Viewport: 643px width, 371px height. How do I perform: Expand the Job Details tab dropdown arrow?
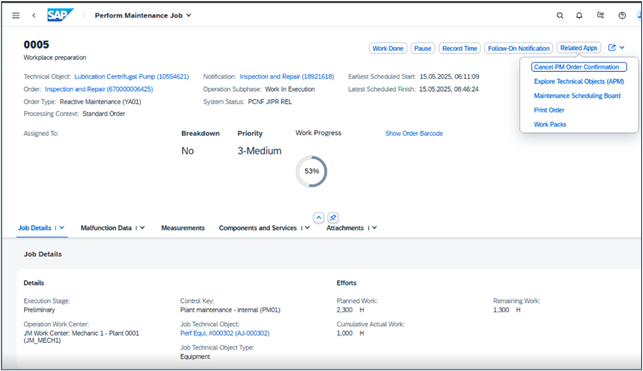pos(62,228)
